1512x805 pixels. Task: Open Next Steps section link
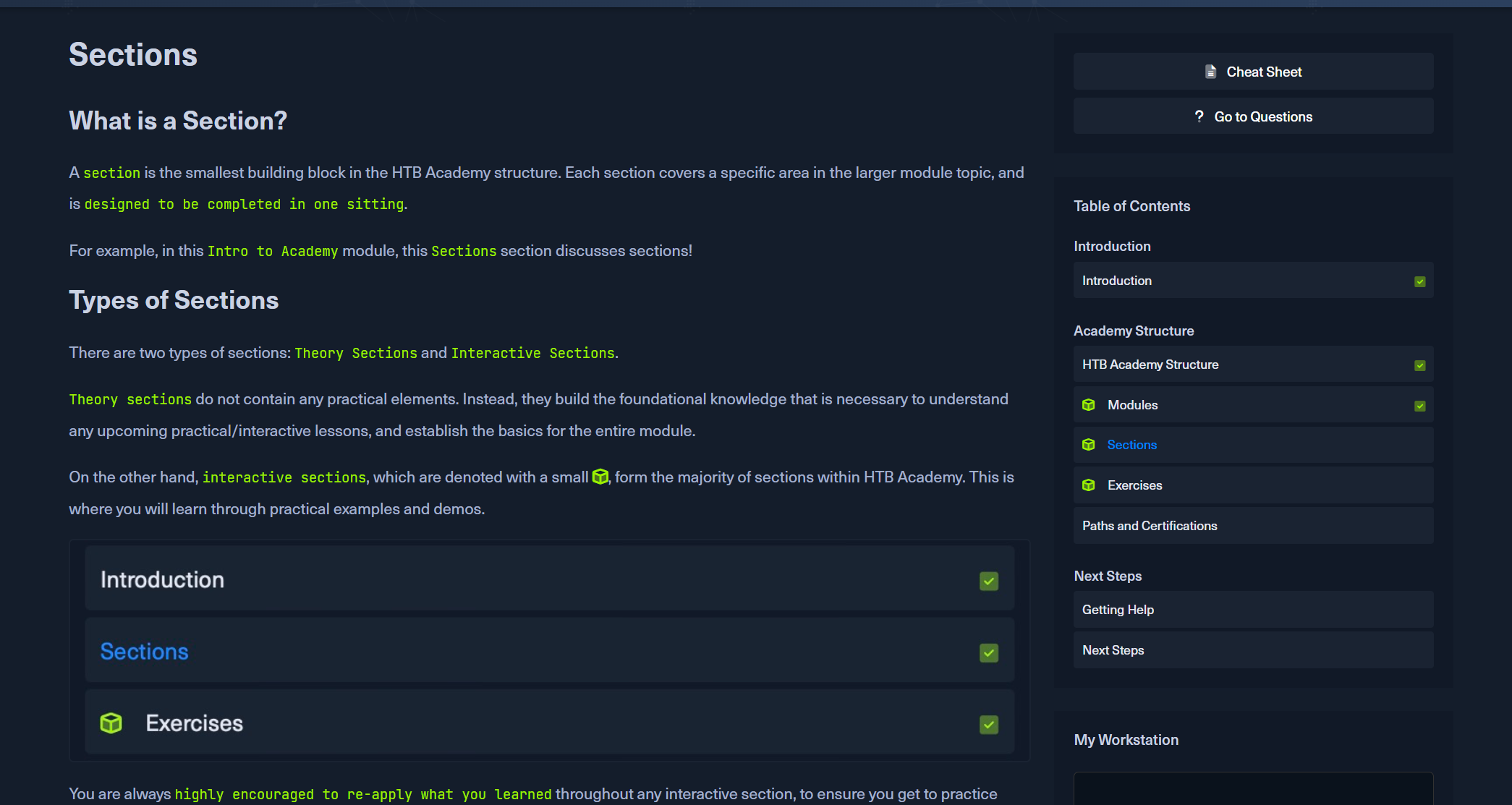point(1113,650)
